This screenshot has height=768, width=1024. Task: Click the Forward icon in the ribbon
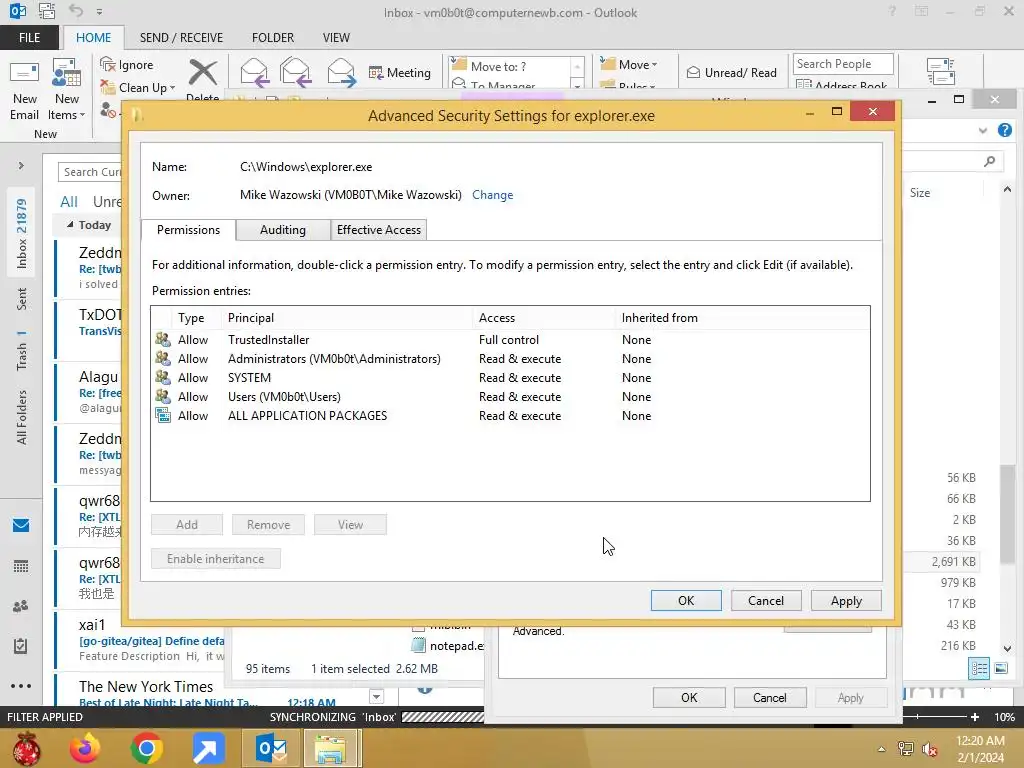342,72
